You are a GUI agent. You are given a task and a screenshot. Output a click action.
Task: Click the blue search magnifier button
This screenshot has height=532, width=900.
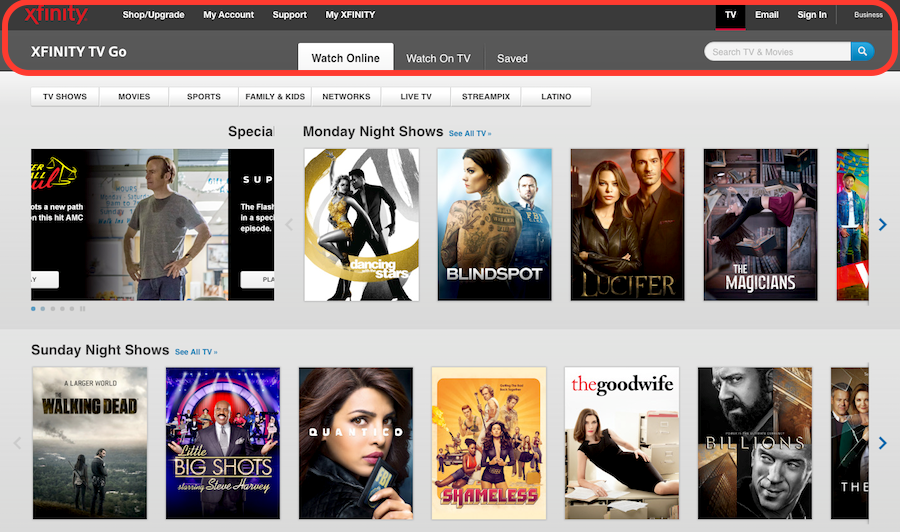click(x=862, y=52)
